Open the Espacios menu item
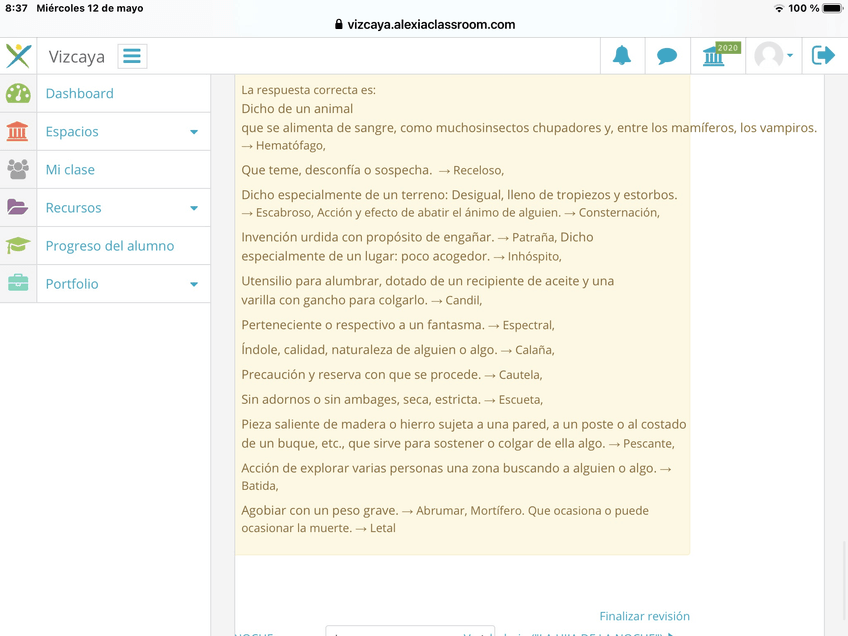The height and width of the screenshot is (636, 848). point(72,131)
